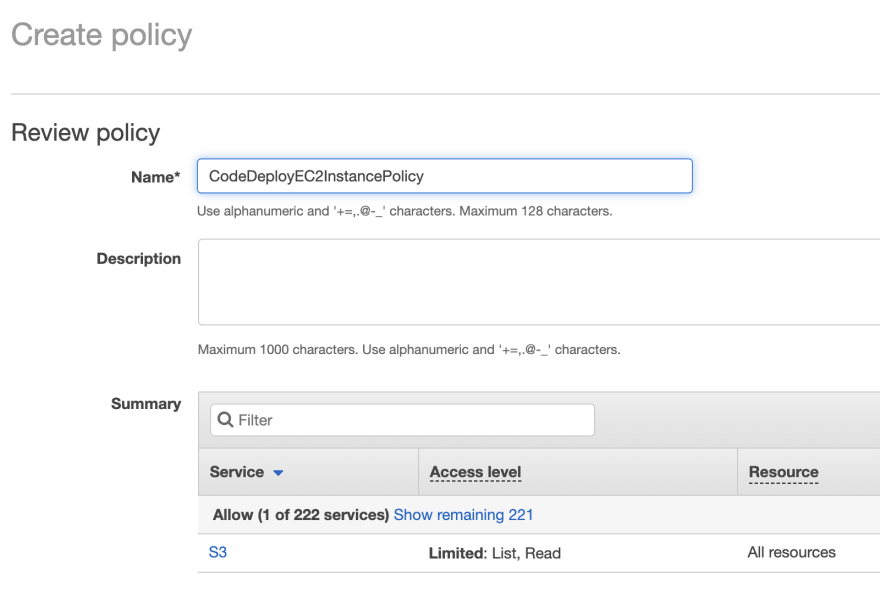This screenshot has width=880, height=597.
Task: Click the Name hint 'Maximum 128 characters'
Action: [536, 211]
